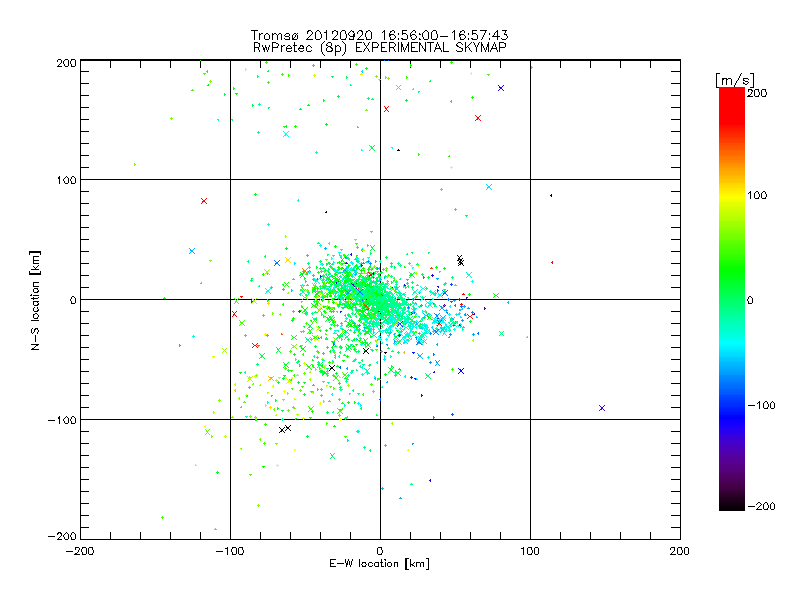The height and width of the screenshot is (600, 800).
Task: Click the isolated blue X marker far east near -90 km
Action: point(602,408)
